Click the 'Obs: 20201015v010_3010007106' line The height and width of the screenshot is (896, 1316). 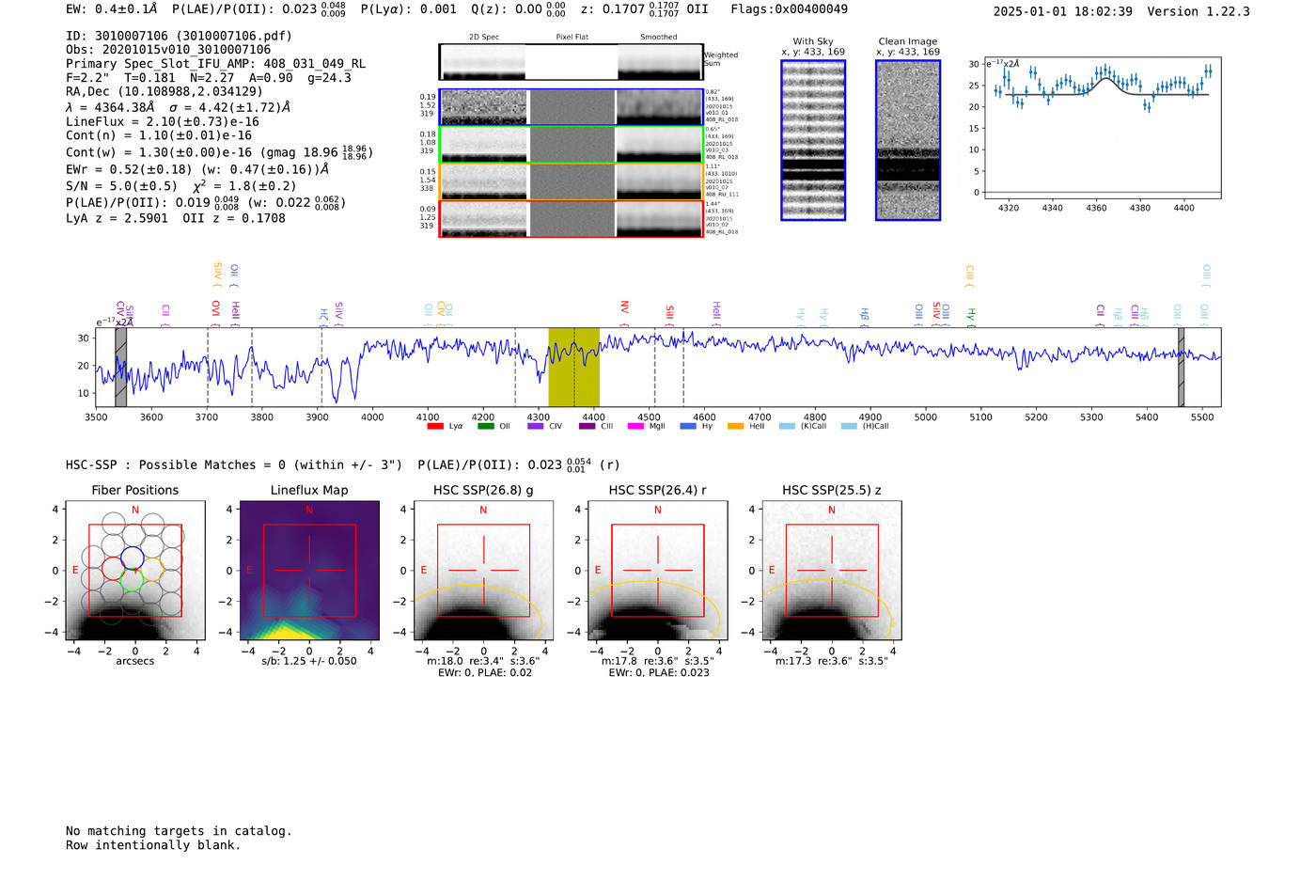[168, 50]
